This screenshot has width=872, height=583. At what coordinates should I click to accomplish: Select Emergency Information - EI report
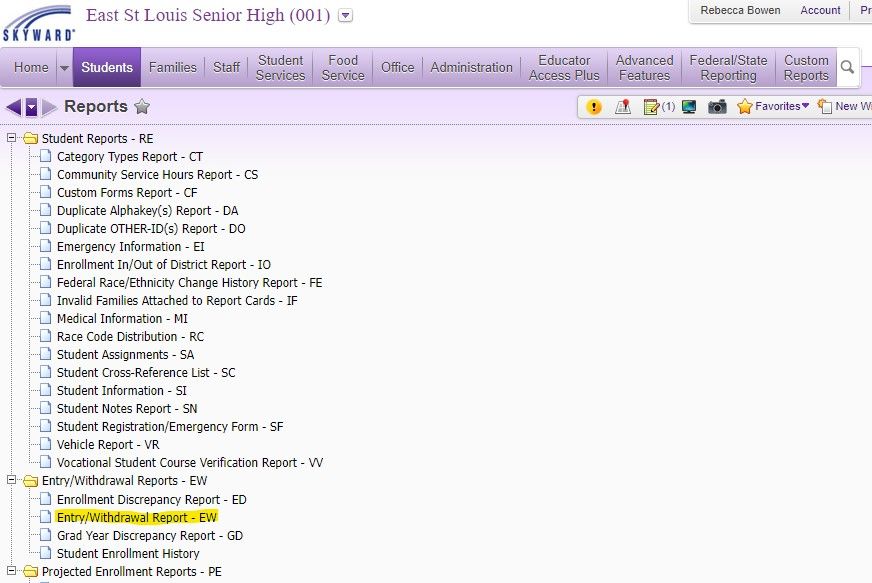(x=130, y=247)
